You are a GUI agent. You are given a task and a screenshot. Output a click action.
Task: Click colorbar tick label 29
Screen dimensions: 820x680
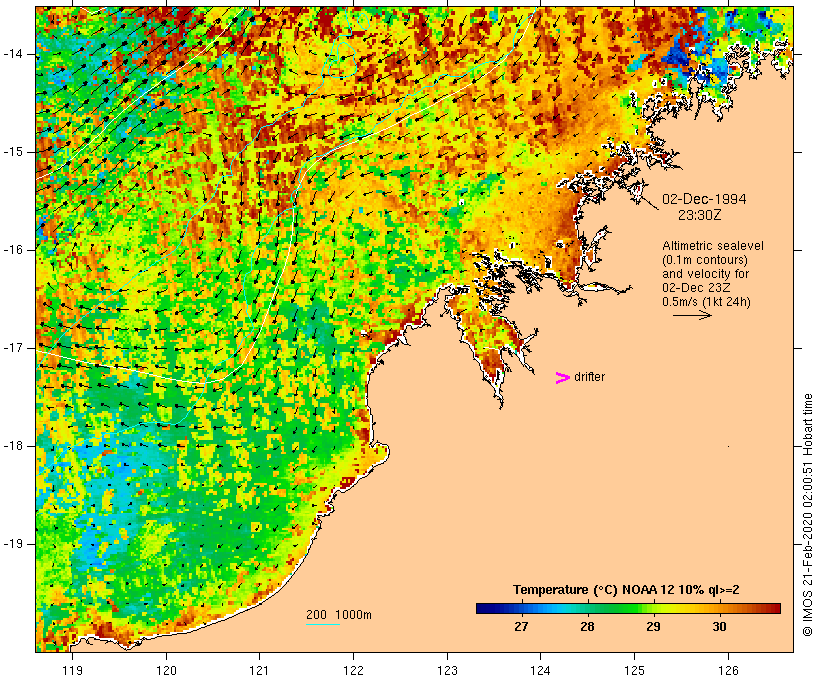[653, 626]
